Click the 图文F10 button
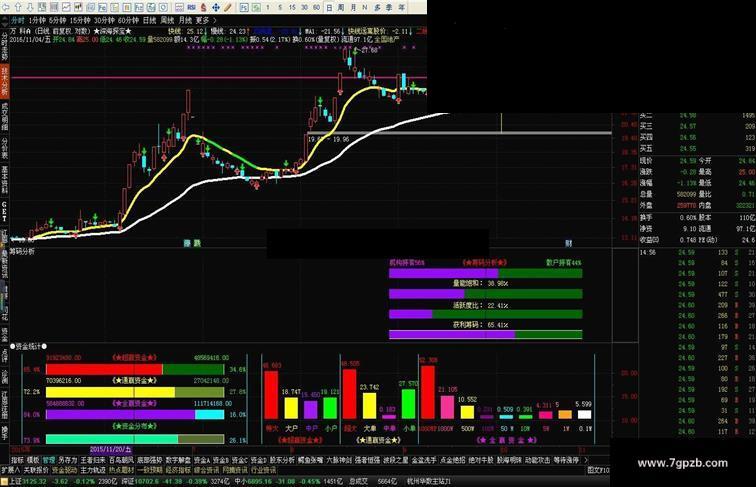The width and height of the screenshot is (756, 487). pyautogui.click(x=598, y=470)
